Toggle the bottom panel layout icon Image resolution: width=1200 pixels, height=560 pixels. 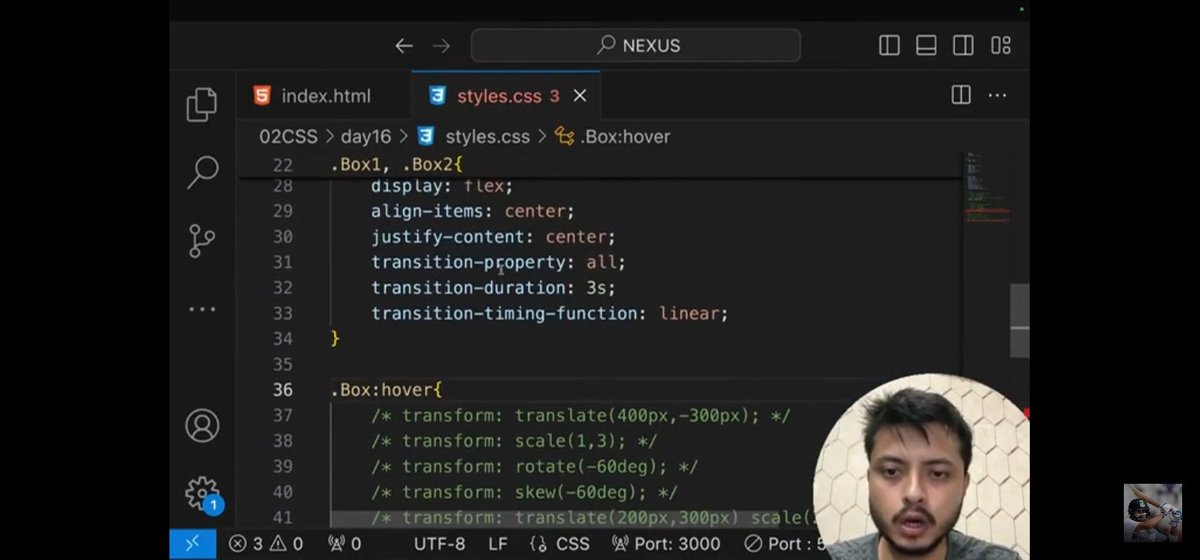(926, 46)
